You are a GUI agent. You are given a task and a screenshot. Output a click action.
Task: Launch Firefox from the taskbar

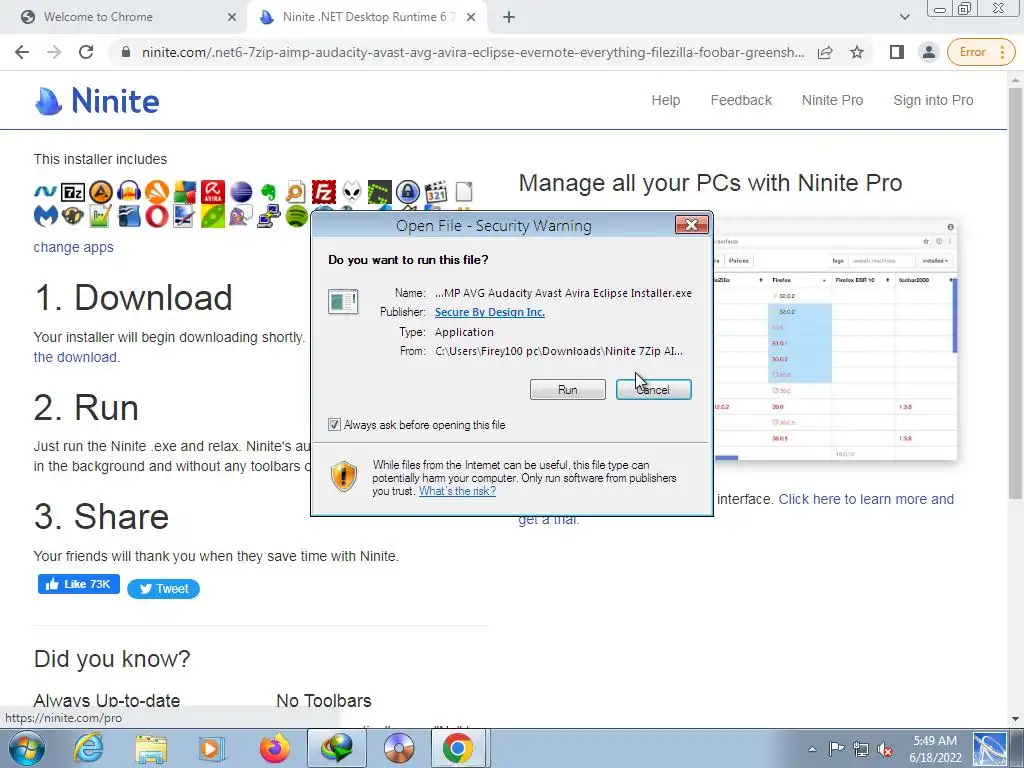click(275, 748)
